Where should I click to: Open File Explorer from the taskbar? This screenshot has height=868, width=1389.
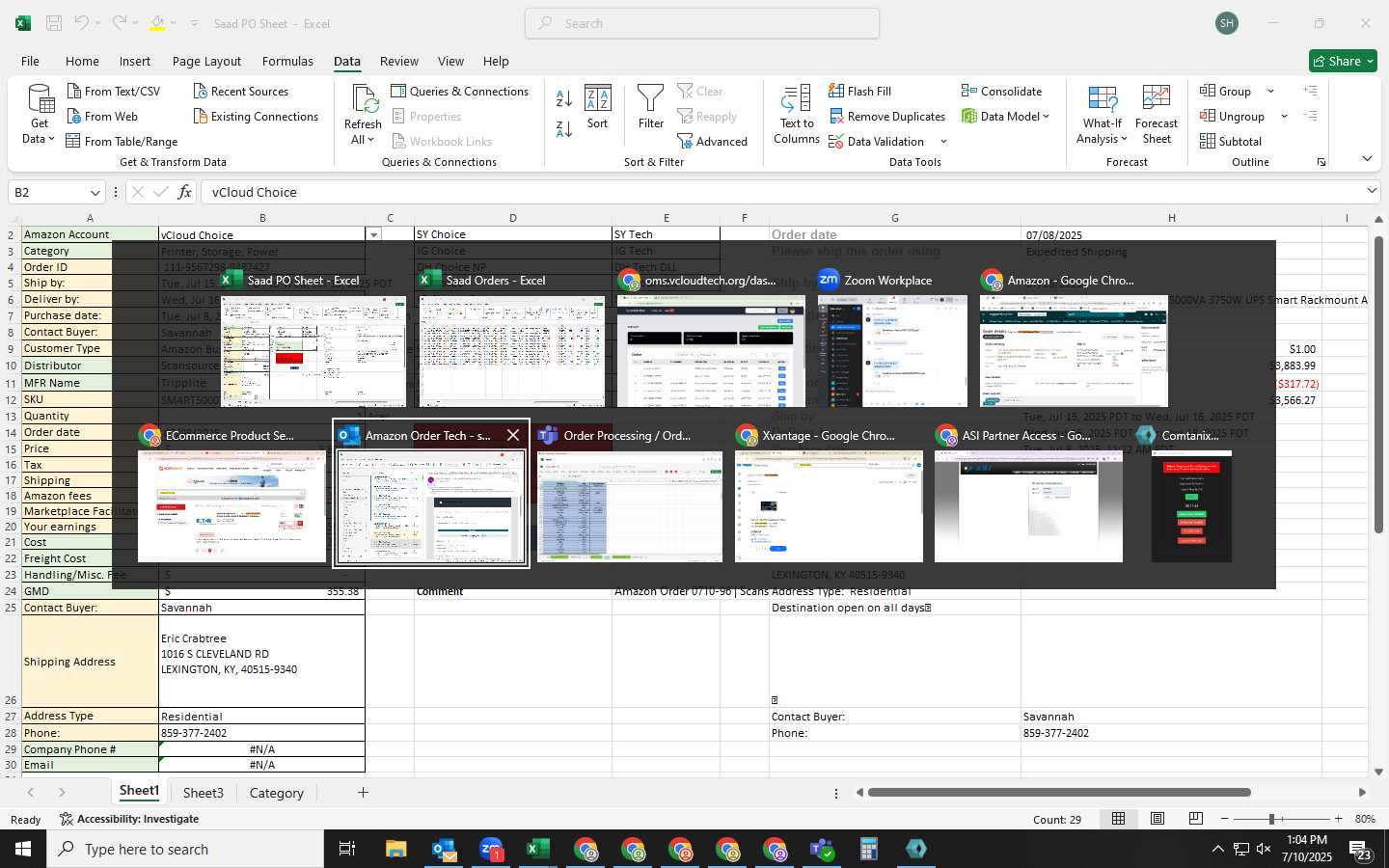click(396, 850)
